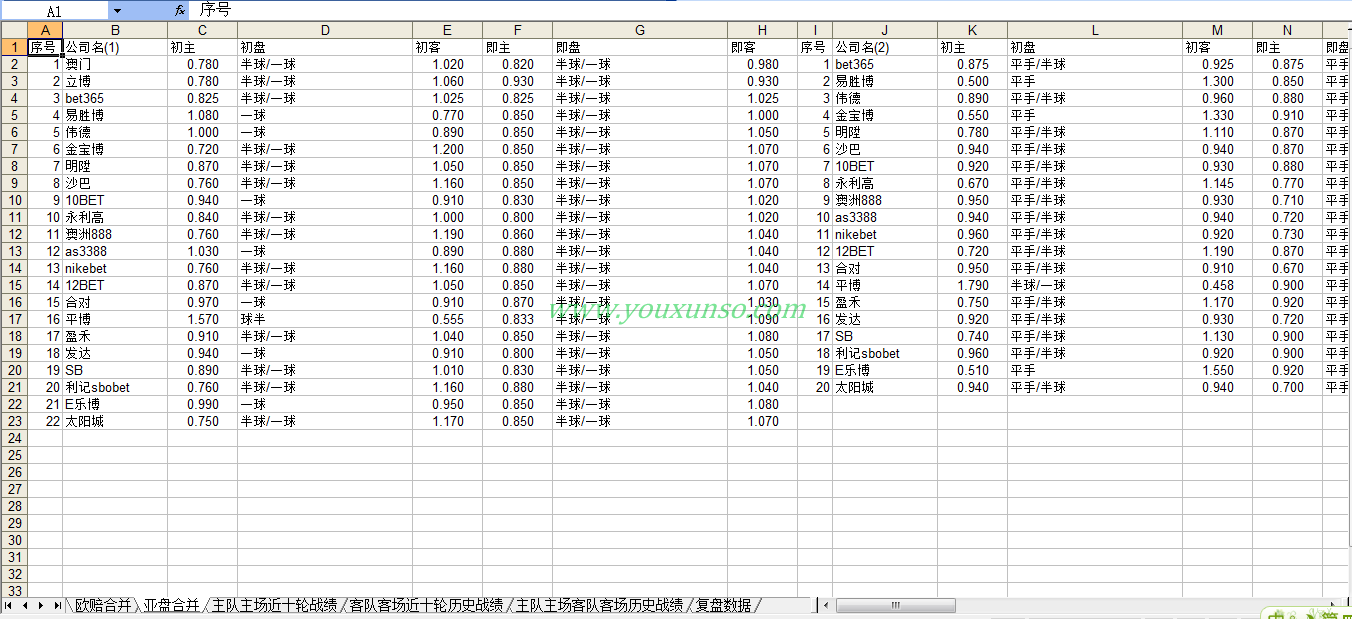Click the cell with value 1.330
The width and height of the screenshot is (1352, 619).
click(x=1218, y=115)
